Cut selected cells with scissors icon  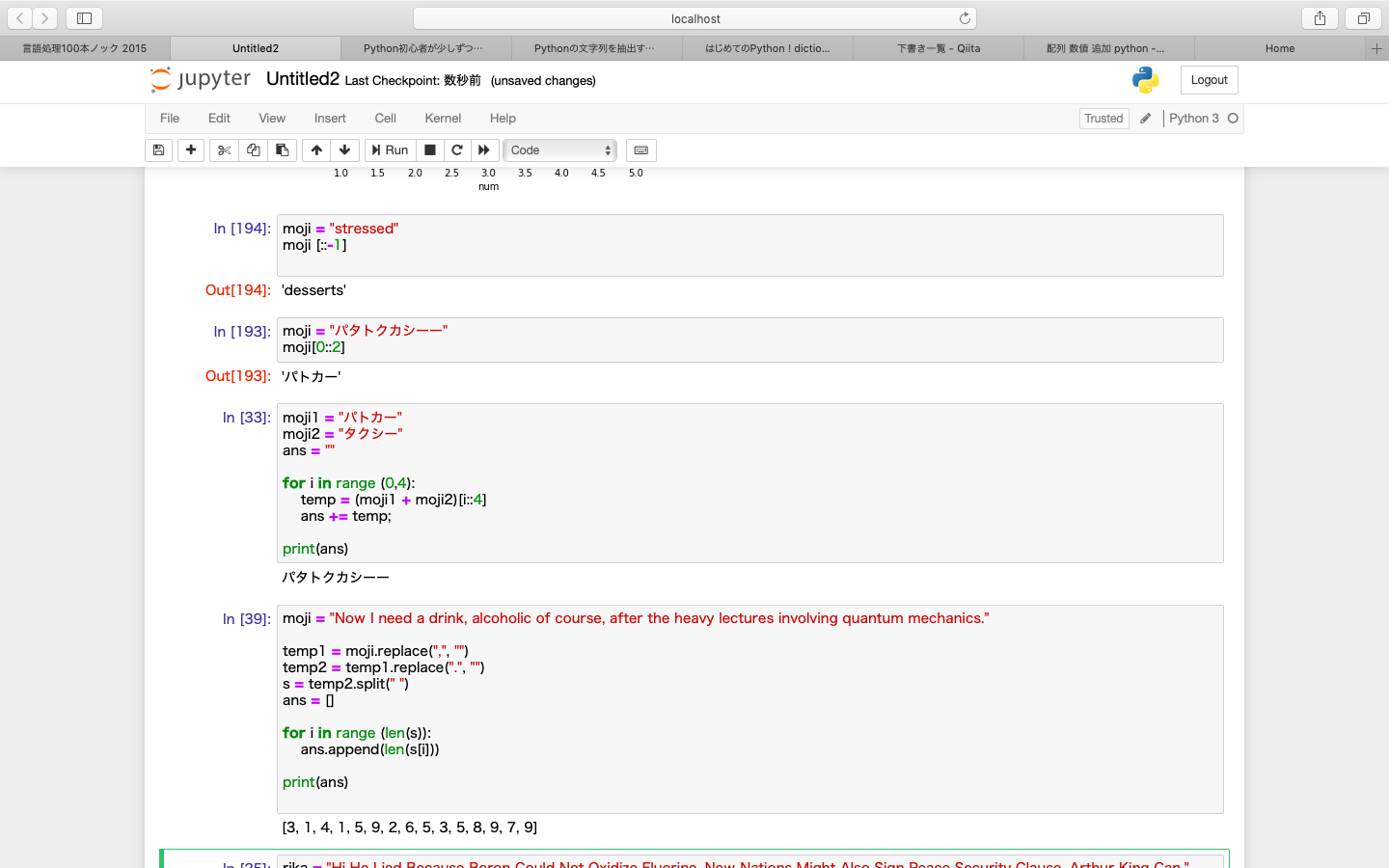(x=224, y=150)
